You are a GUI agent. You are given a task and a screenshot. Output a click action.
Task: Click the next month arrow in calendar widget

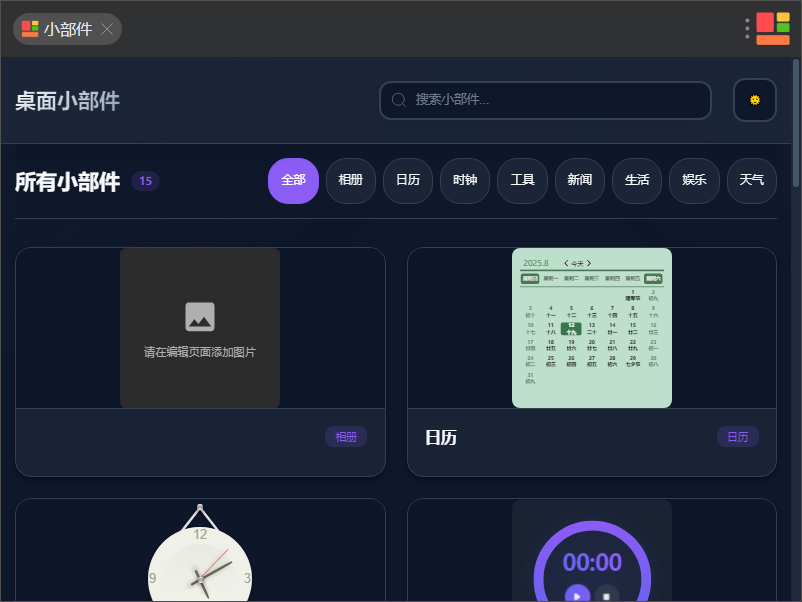(x=589, y=263)
